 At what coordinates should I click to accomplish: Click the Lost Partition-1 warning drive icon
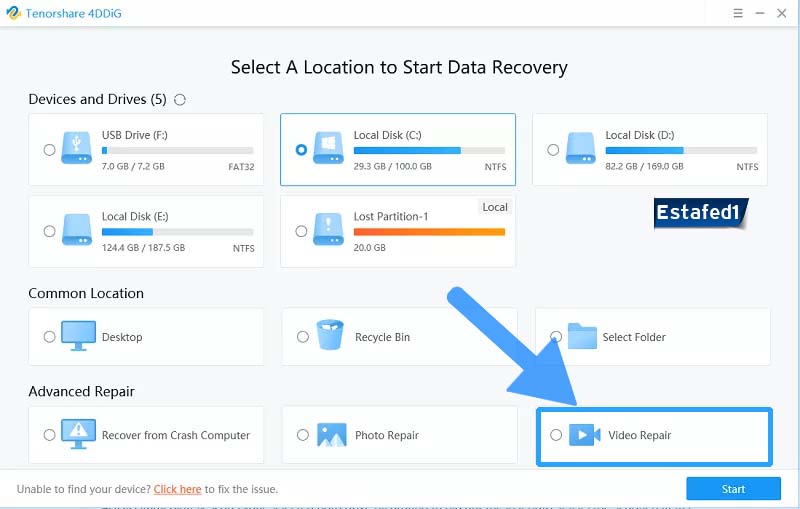coord(330,230)
